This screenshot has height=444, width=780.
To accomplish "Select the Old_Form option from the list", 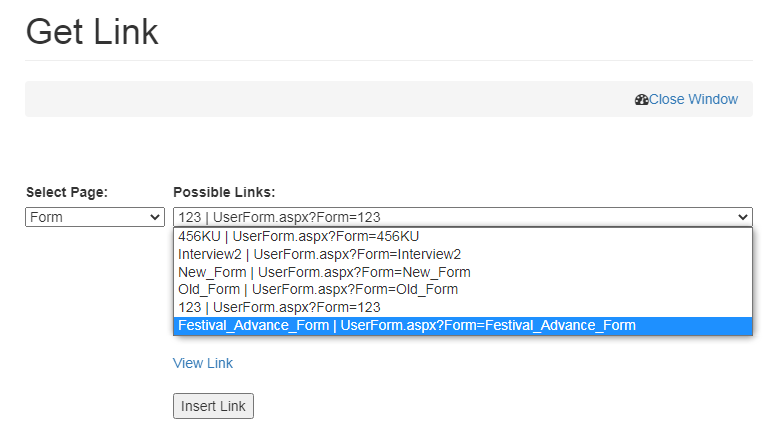I will tap(318, 290).
